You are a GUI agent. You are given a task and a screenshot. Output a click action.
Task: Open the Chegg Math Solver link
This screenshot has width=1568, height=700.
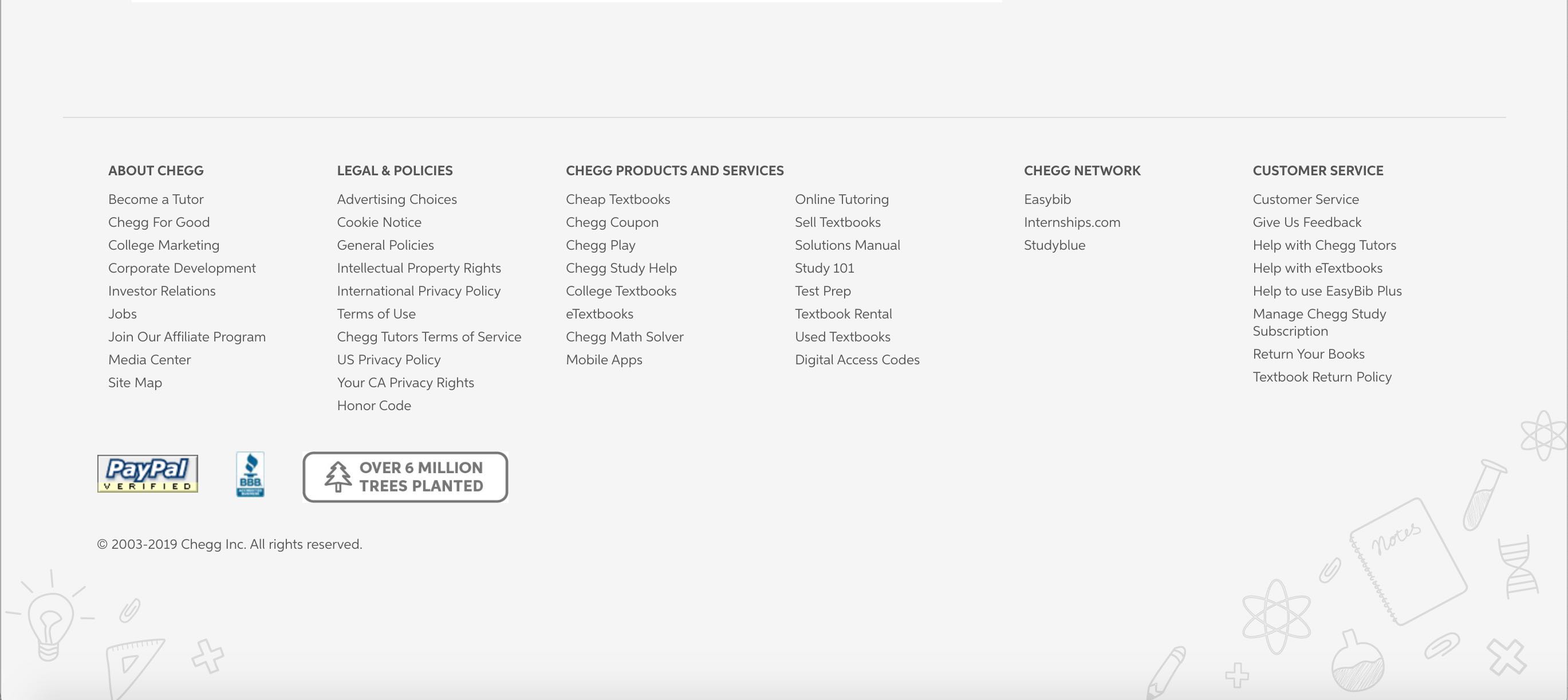[x=624, y=337]
